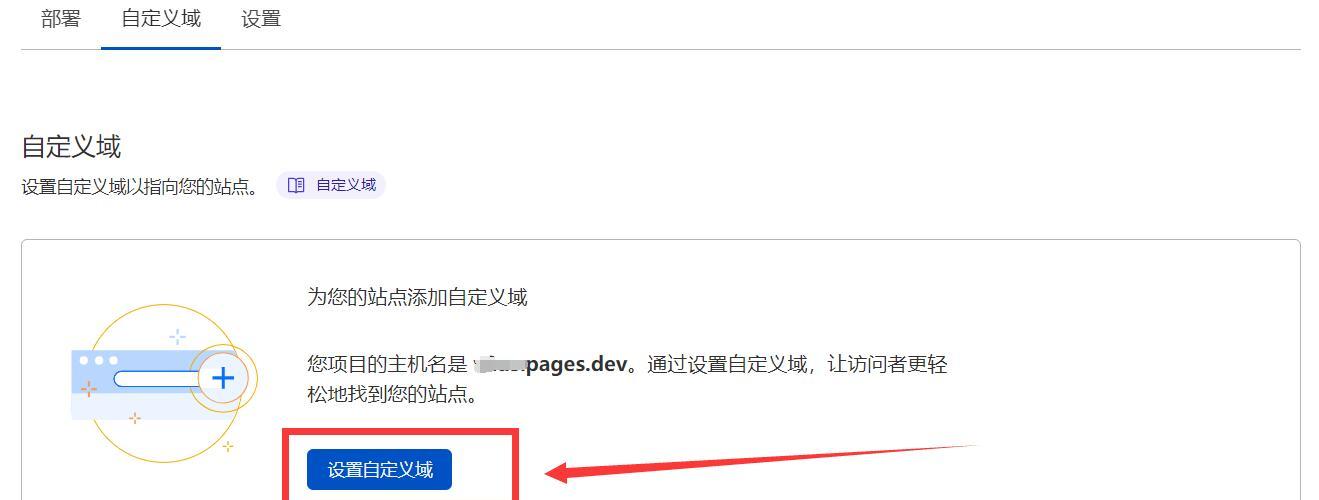
Task: Click the light blue sparkle above window
Action: [x=177, y=336]
